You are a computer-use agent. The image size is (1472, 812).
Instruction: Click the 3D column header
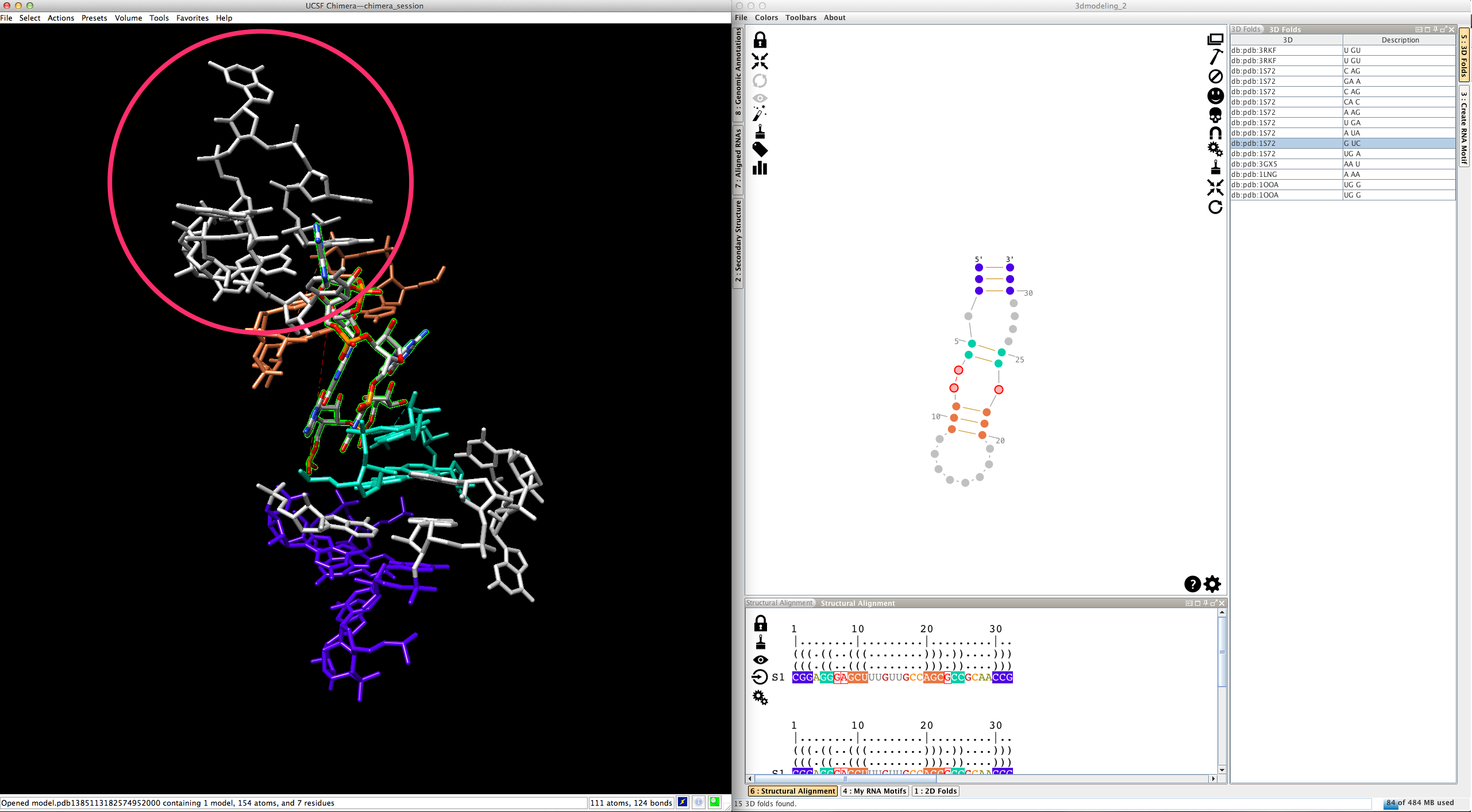[1287, 40]
